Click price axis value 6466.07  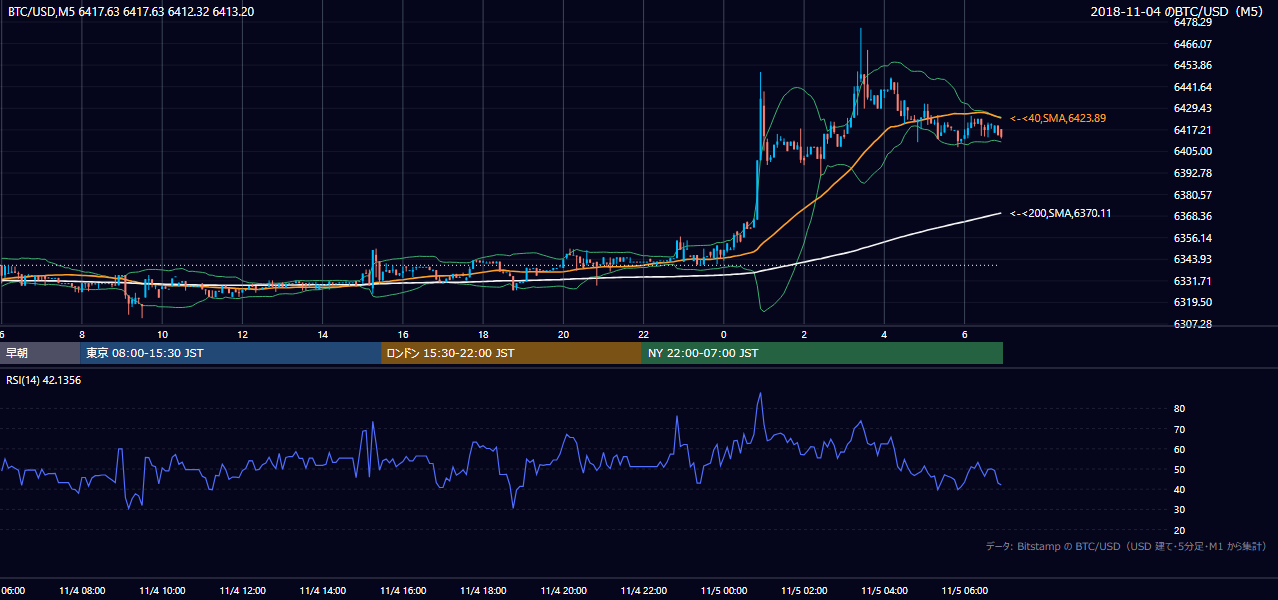click(x=1192, y=44)
